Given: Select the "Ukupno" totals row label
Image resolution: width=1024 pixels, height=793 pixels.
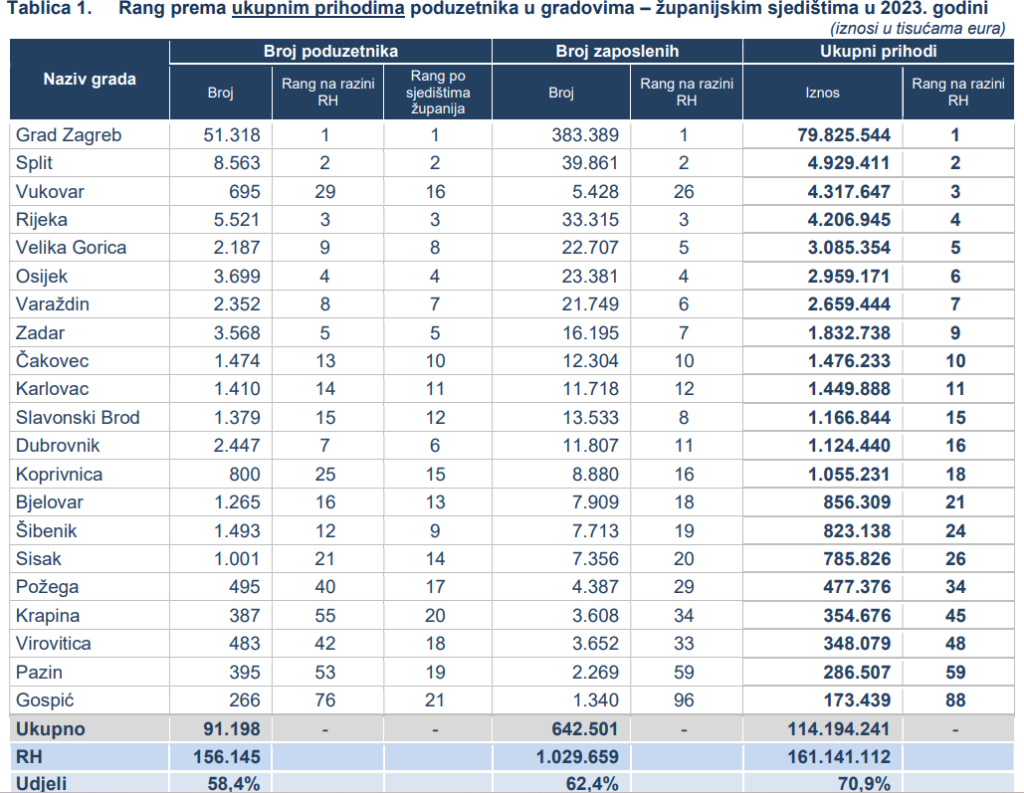Looking at the screenshot, I should [x=51, y=729].
